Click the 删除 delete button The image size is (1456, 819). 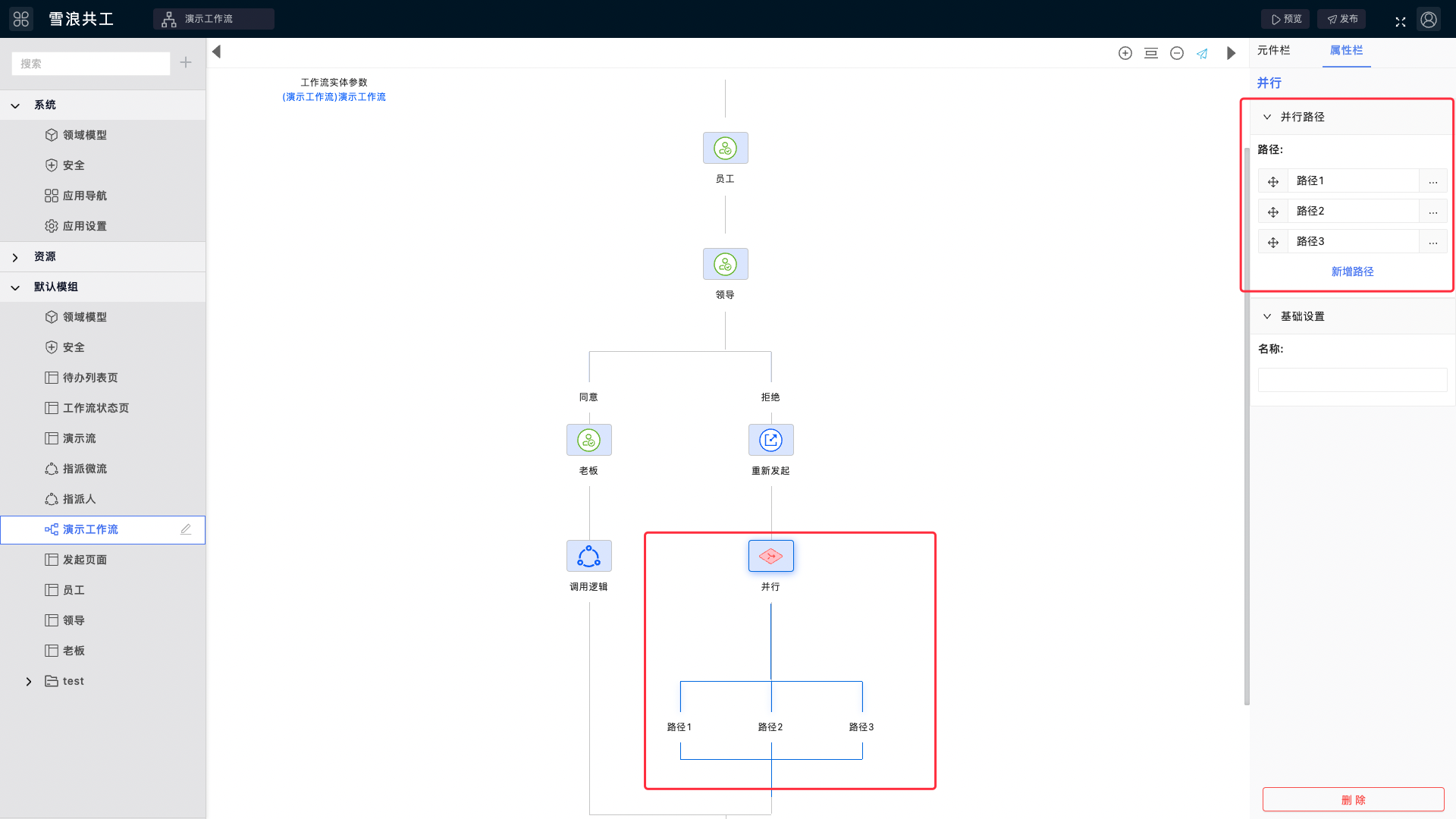pyautogui.click(x=1354, y=800)
